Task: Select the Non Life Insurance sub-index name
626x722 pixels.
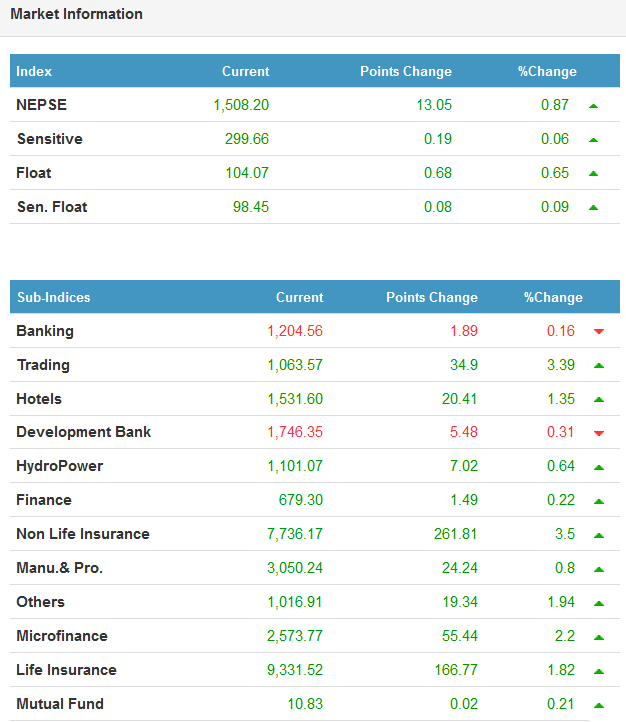Action: tap(83, 534)
